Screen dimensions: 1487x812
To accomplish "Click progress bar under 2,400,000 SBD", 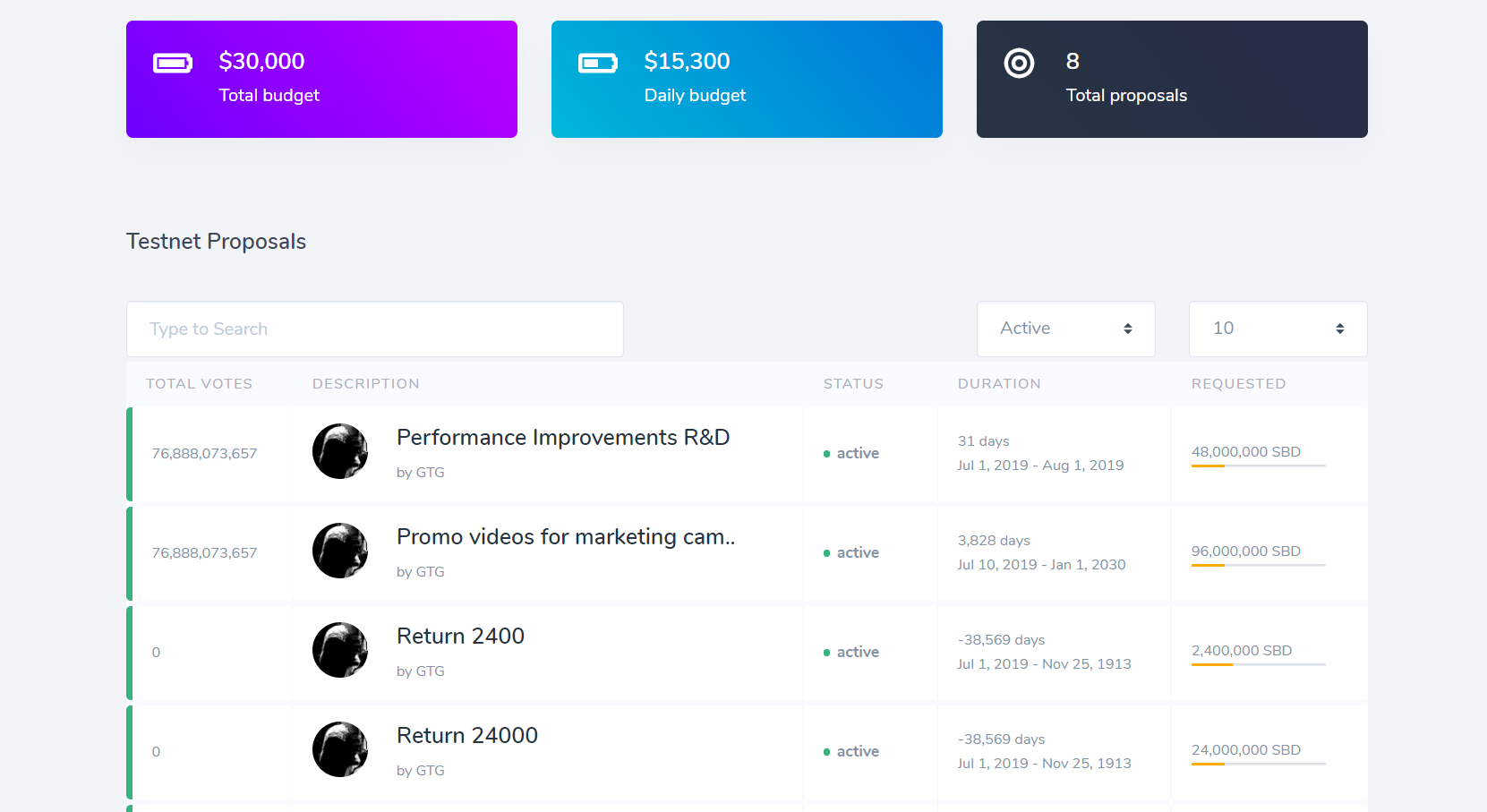I will [1259, 664].
